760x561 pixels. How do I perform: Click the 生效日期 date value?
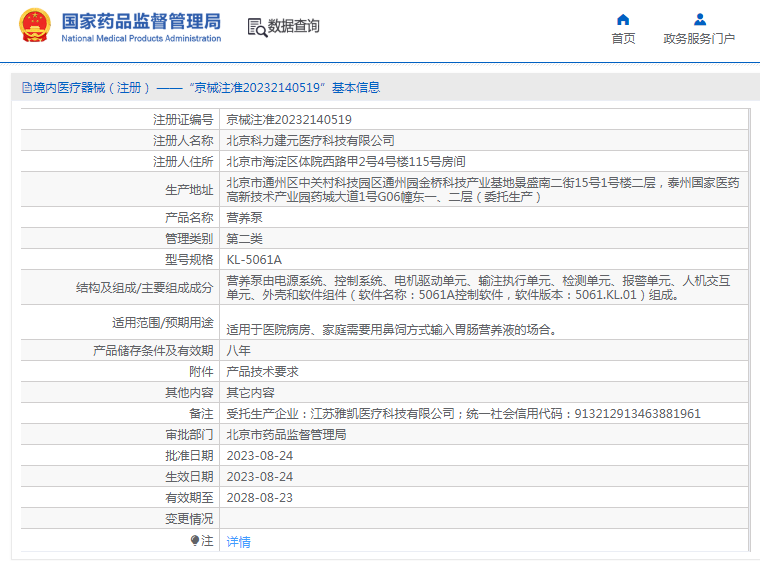pyautogui.click(x=260, y=477)
